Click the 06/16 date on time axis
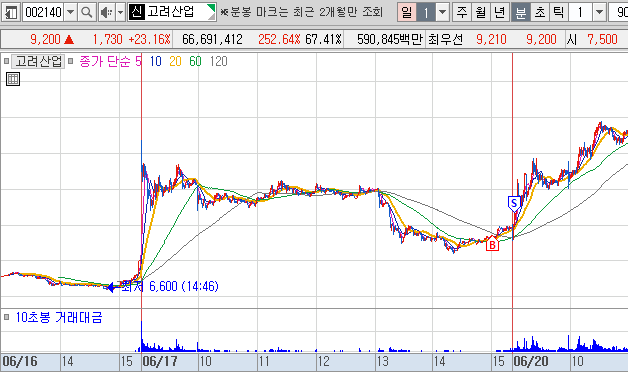The width and height of the screenshot is (628, 372). pos(20,362)
